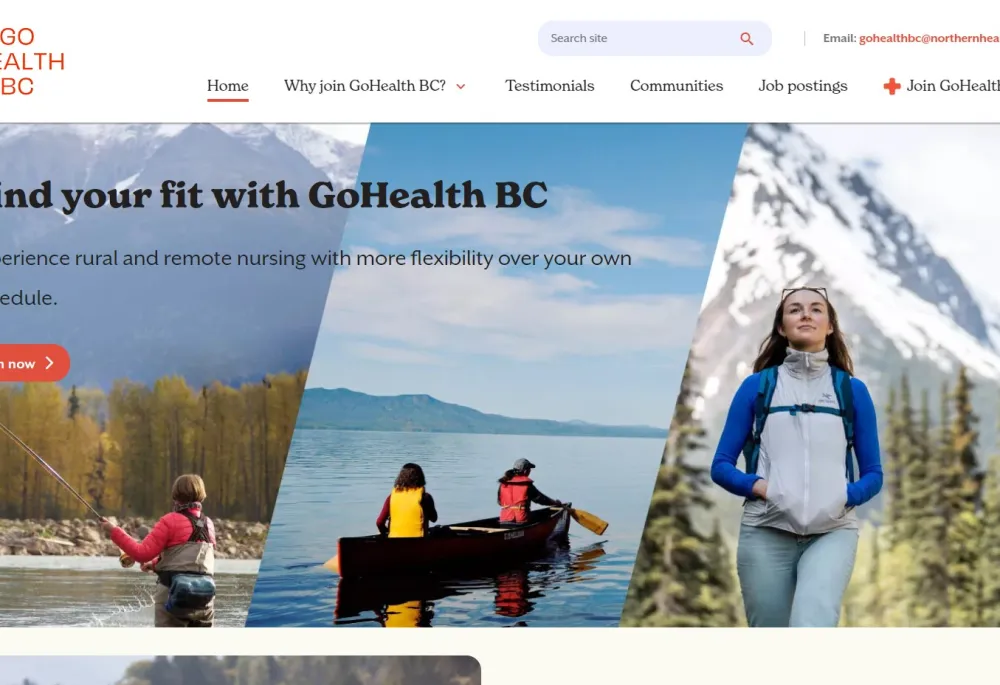Open the Testimonials page
The image size is (1000, 685).
tap(549, 85)
